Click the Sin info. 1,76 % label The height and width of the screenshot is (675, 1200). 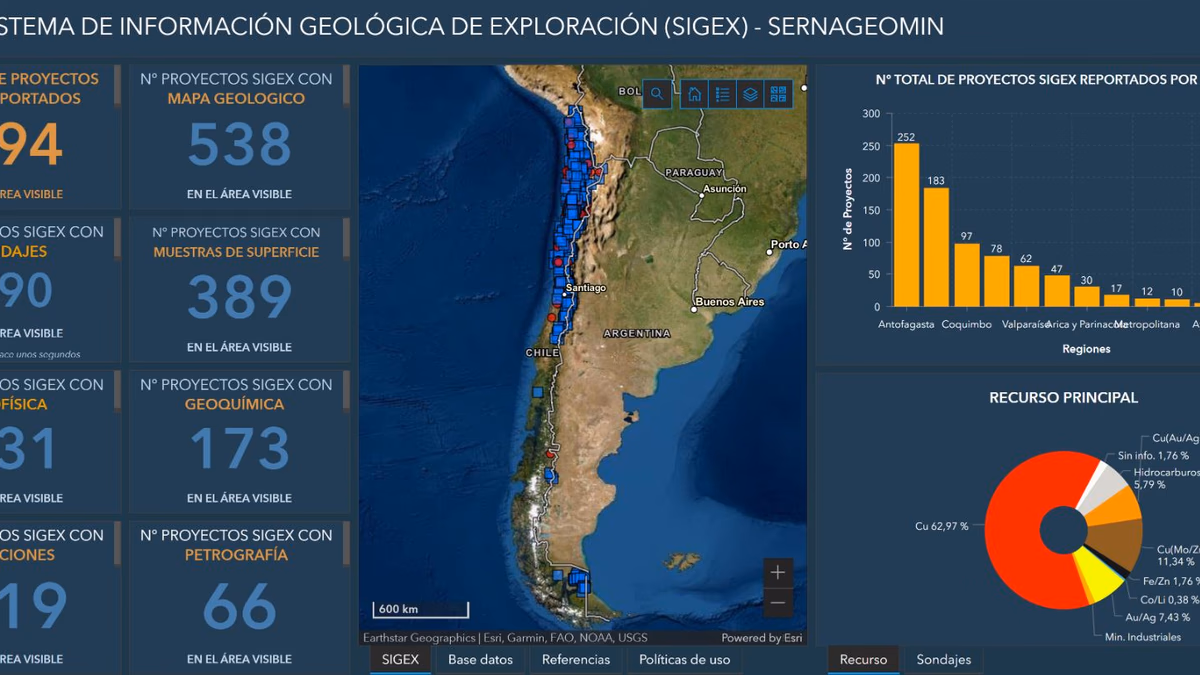(1153, 455)
